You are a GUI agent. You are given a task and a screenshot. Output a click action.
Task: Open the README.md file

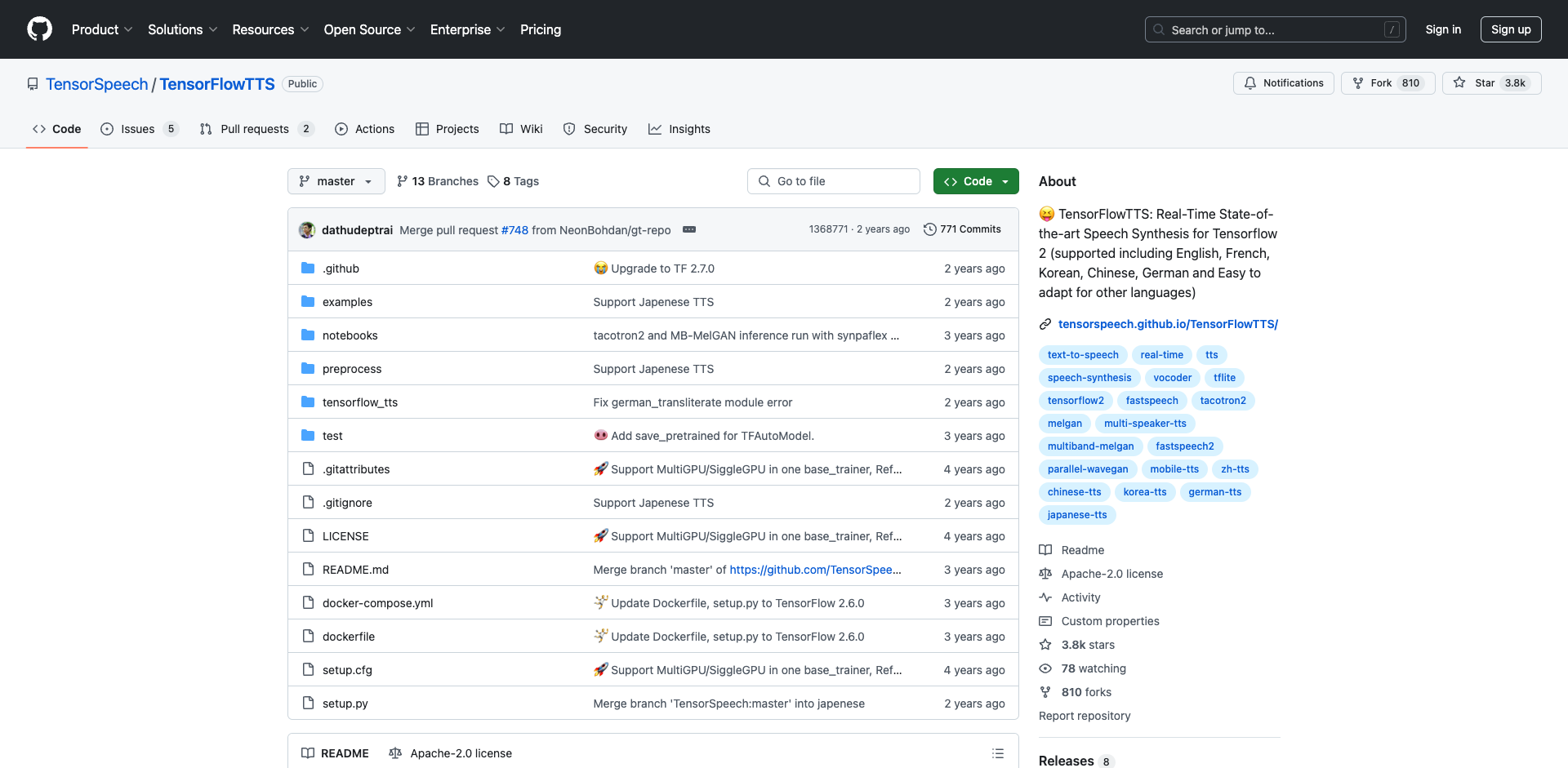(355, 570)
